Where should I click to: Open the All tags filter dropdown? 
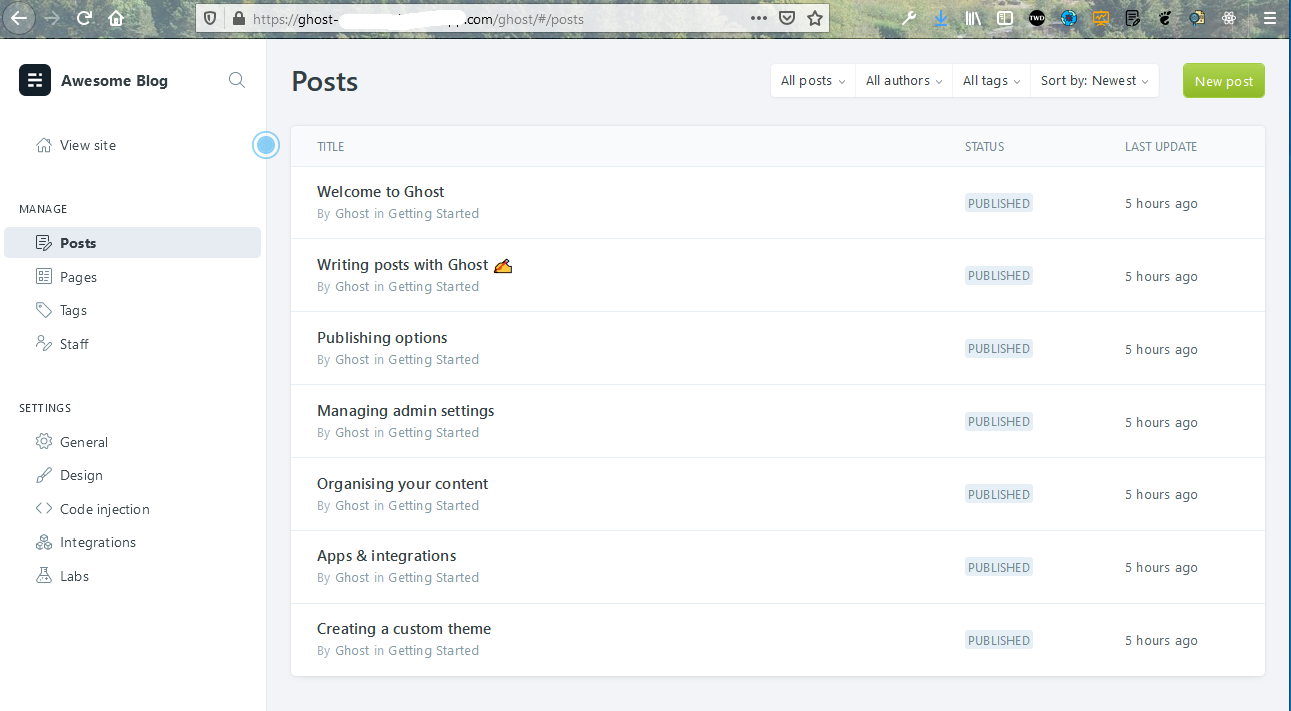point(991,81)
